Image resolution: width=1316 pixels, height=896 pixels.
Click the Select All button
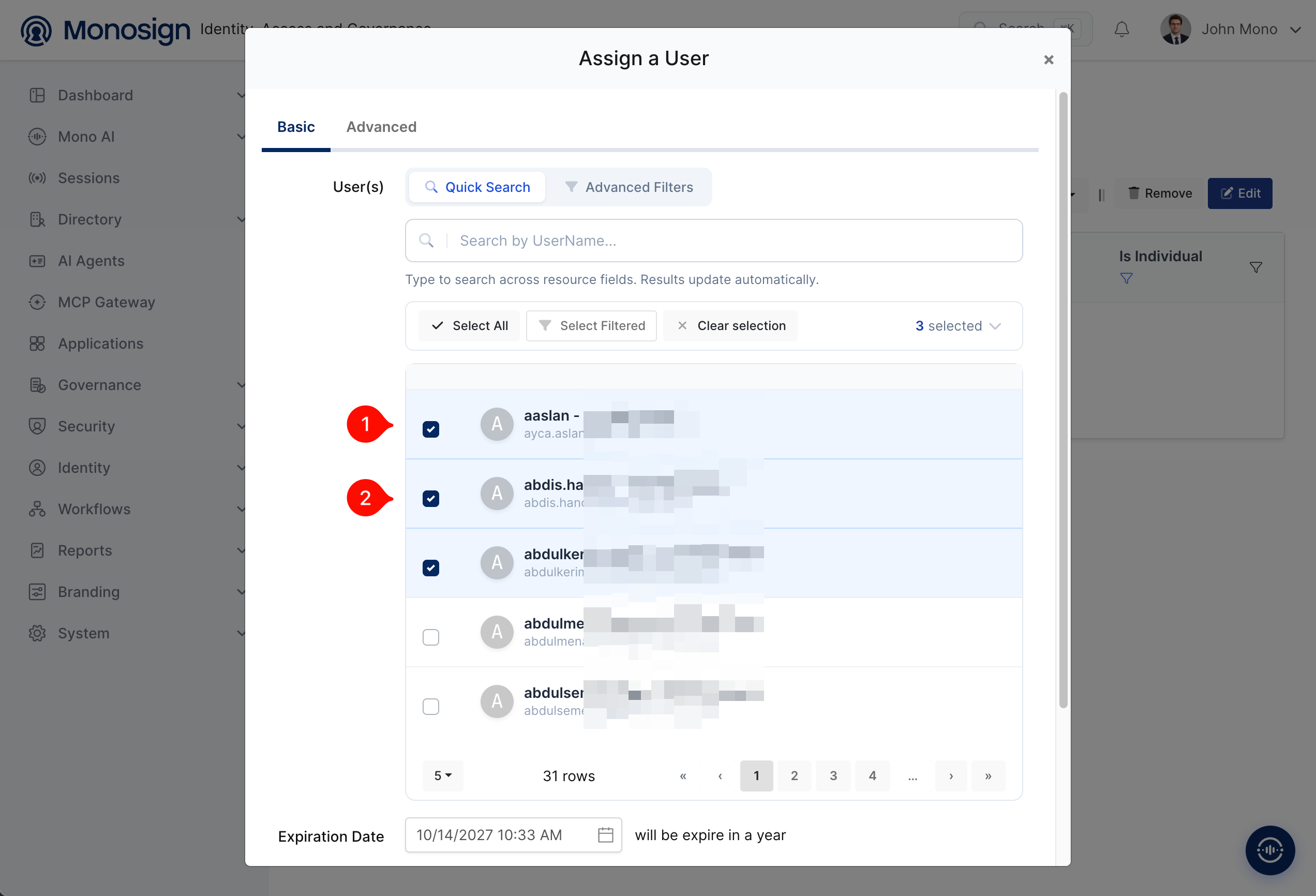(469, 326)
